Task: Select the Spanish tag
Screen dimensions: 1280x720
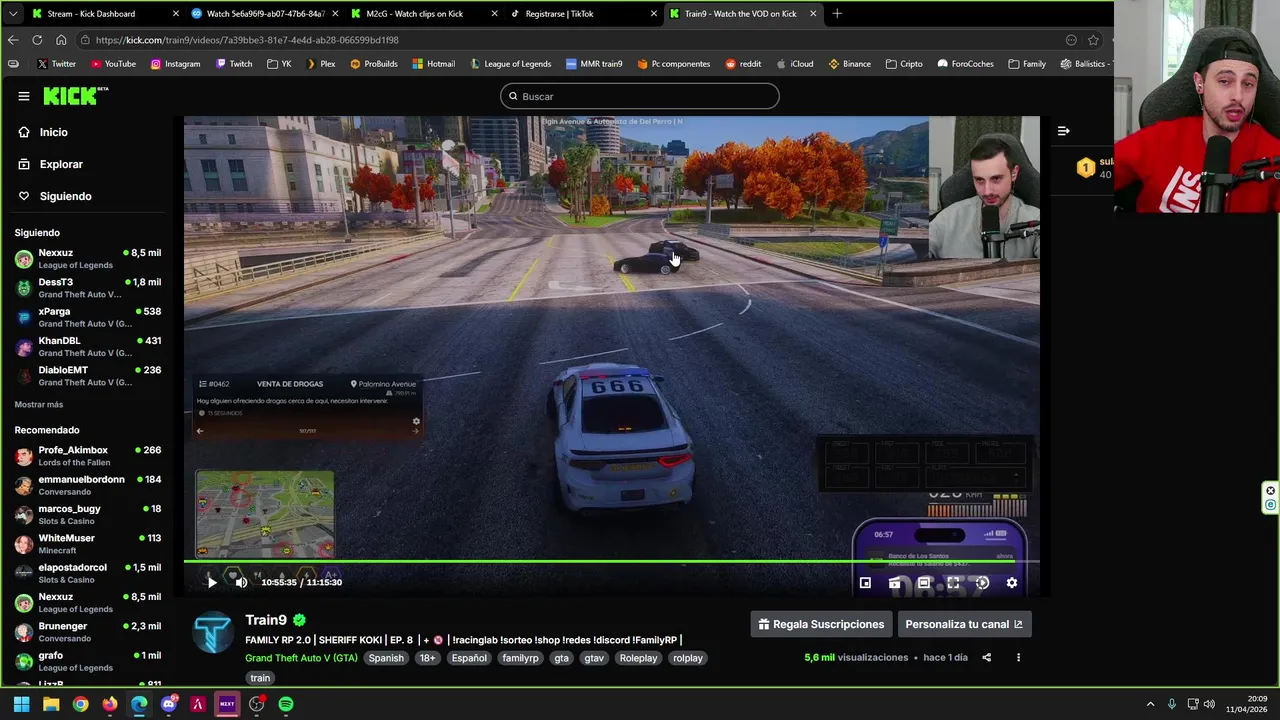Action: [386, 658]
